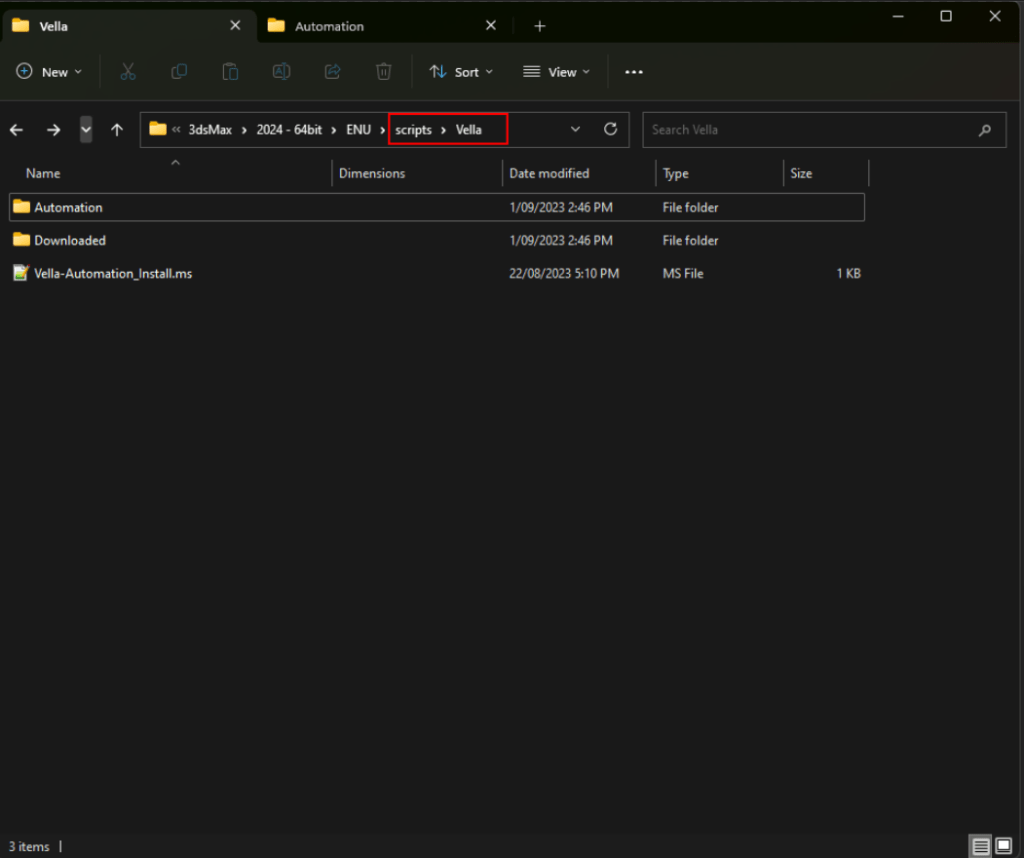The height and width of the screenshot is (858, 1024).
Task: Open the See more ellipsis menu
Action: pyautogui.click(x=634, y=72)
